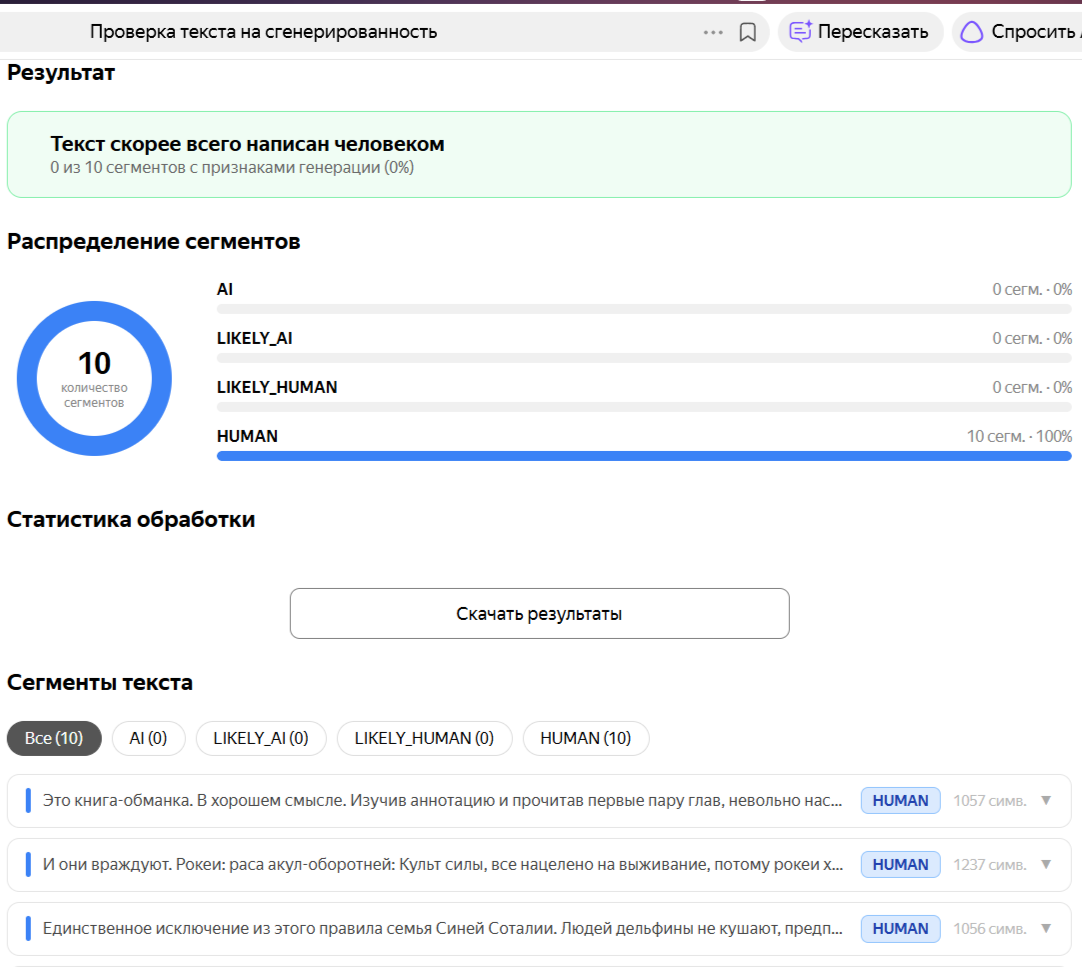Click HUMAN badge on the 1056 симв. segment
1082x967 pixels.
[901, 928]
